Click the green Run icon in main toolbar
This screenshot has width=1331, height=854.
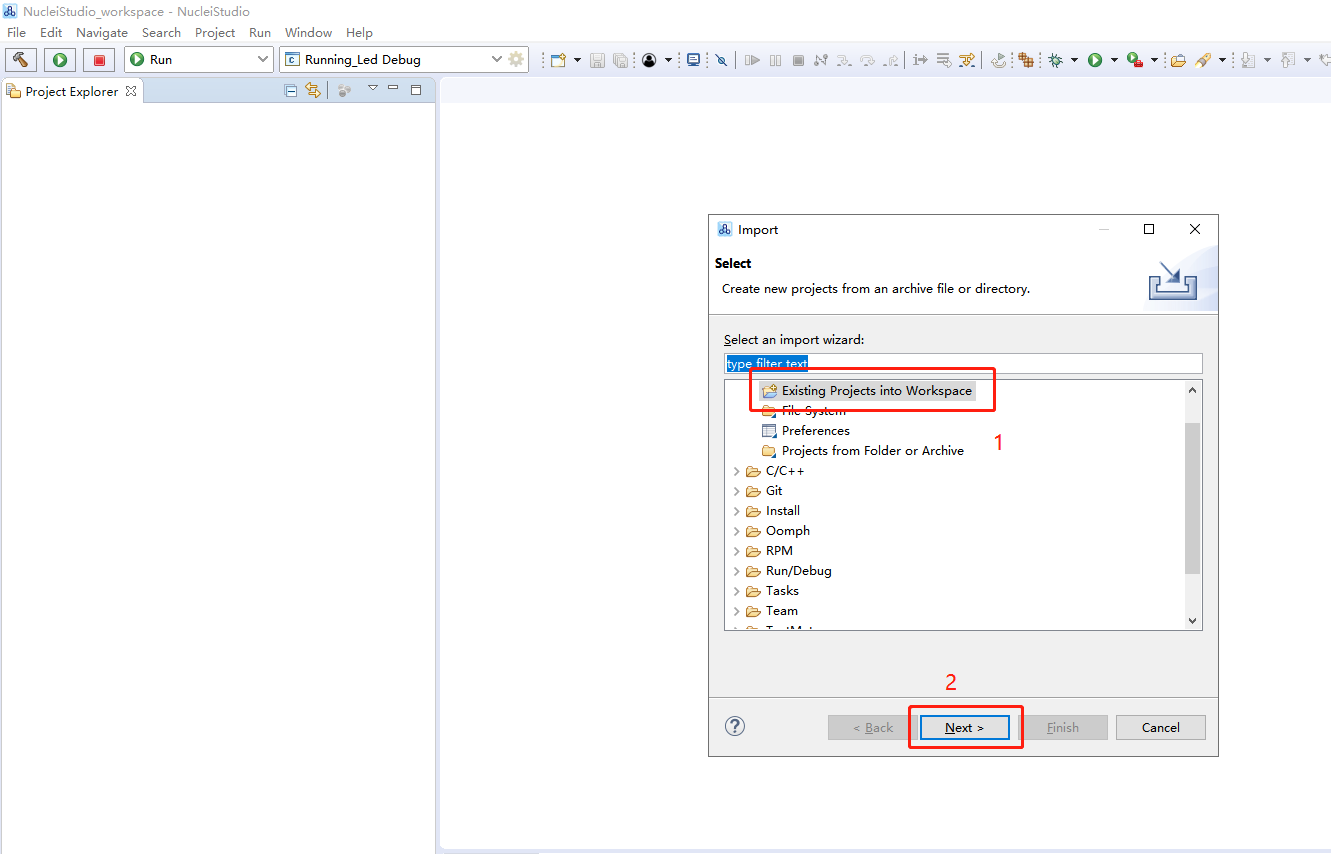(x=1095, y=60)
